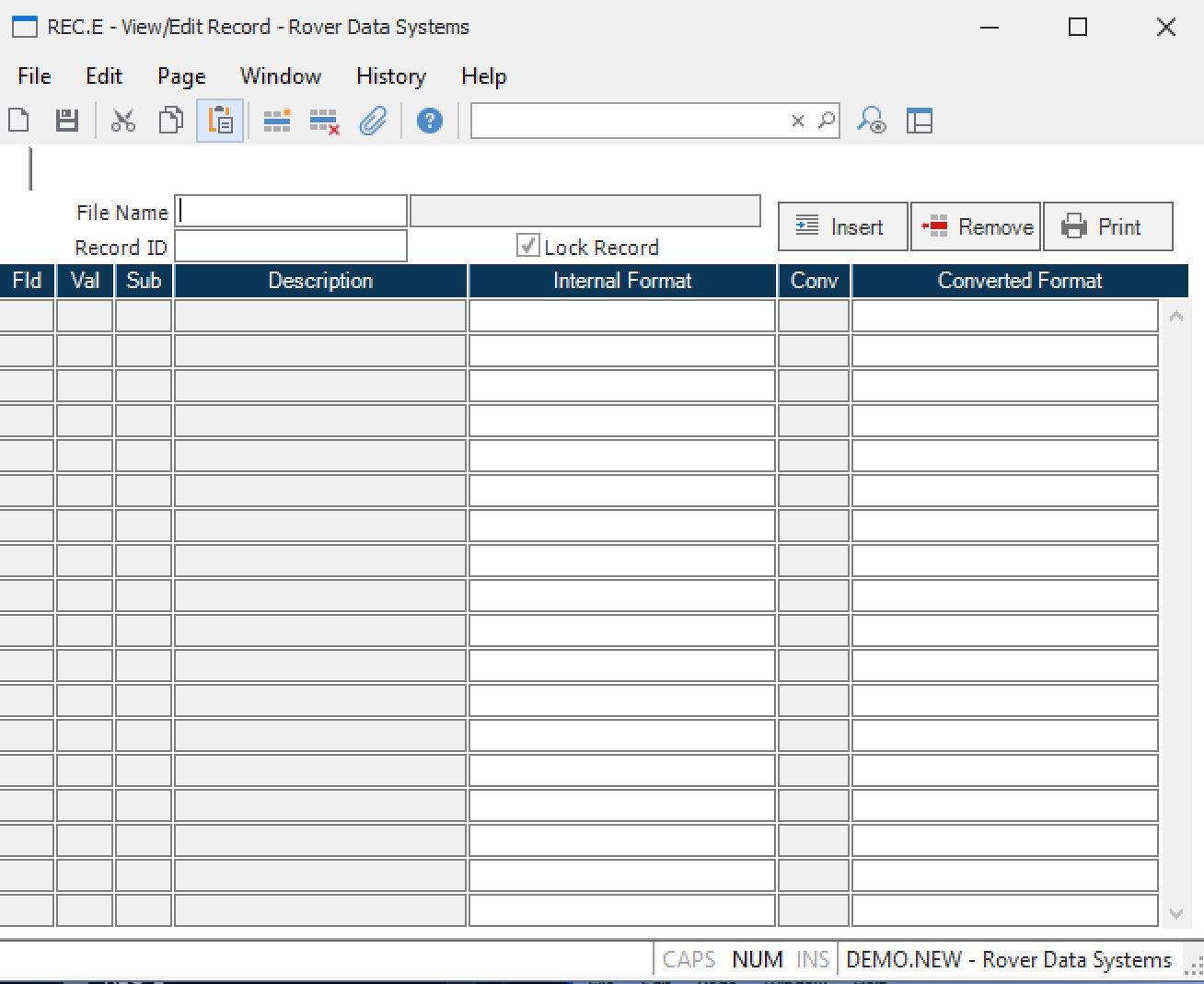The height and width of the screenshot is (984, 1204).
Task: Click the Paste clipboard icon
Action: click(x=221, y=121)
